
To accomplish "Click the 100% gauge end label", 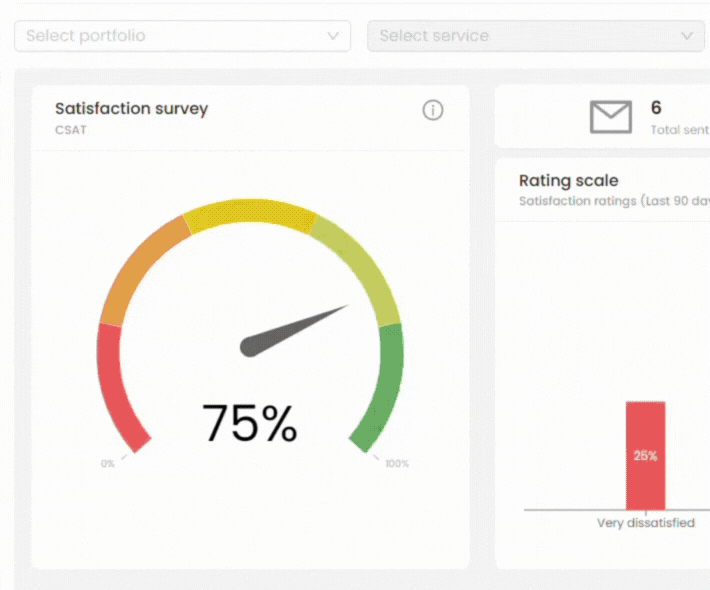I will (x=397, y=464).
